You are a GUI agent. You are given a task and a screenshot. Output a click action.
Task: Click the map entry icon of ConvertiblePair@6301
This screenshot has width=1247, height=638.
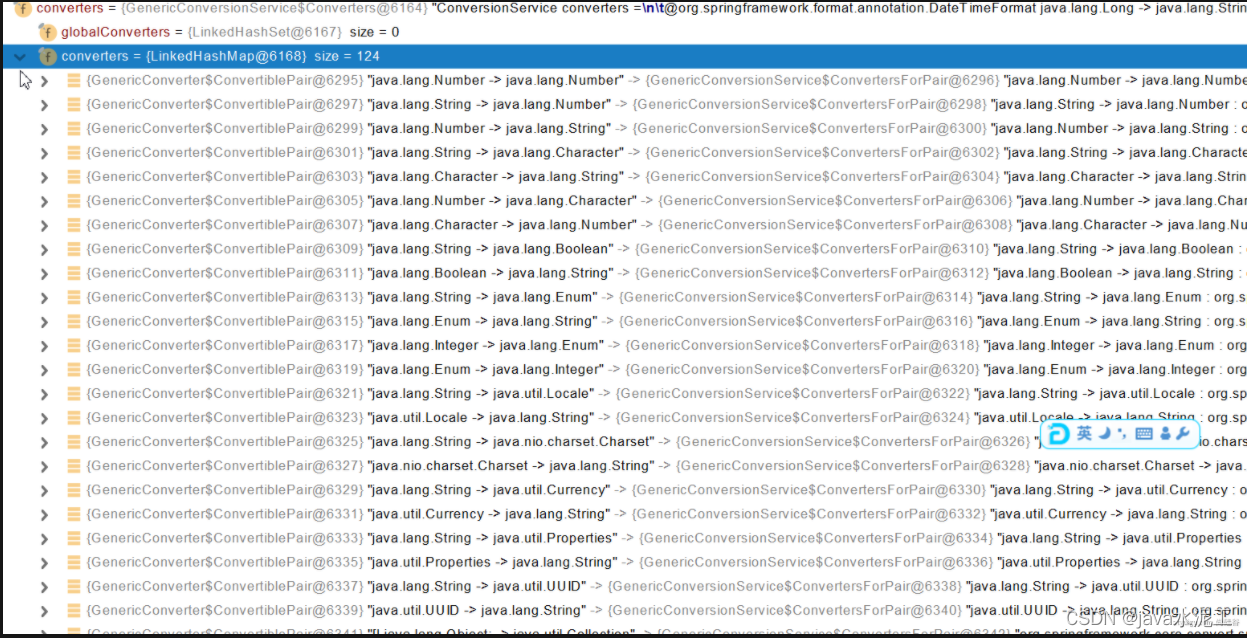73,152
